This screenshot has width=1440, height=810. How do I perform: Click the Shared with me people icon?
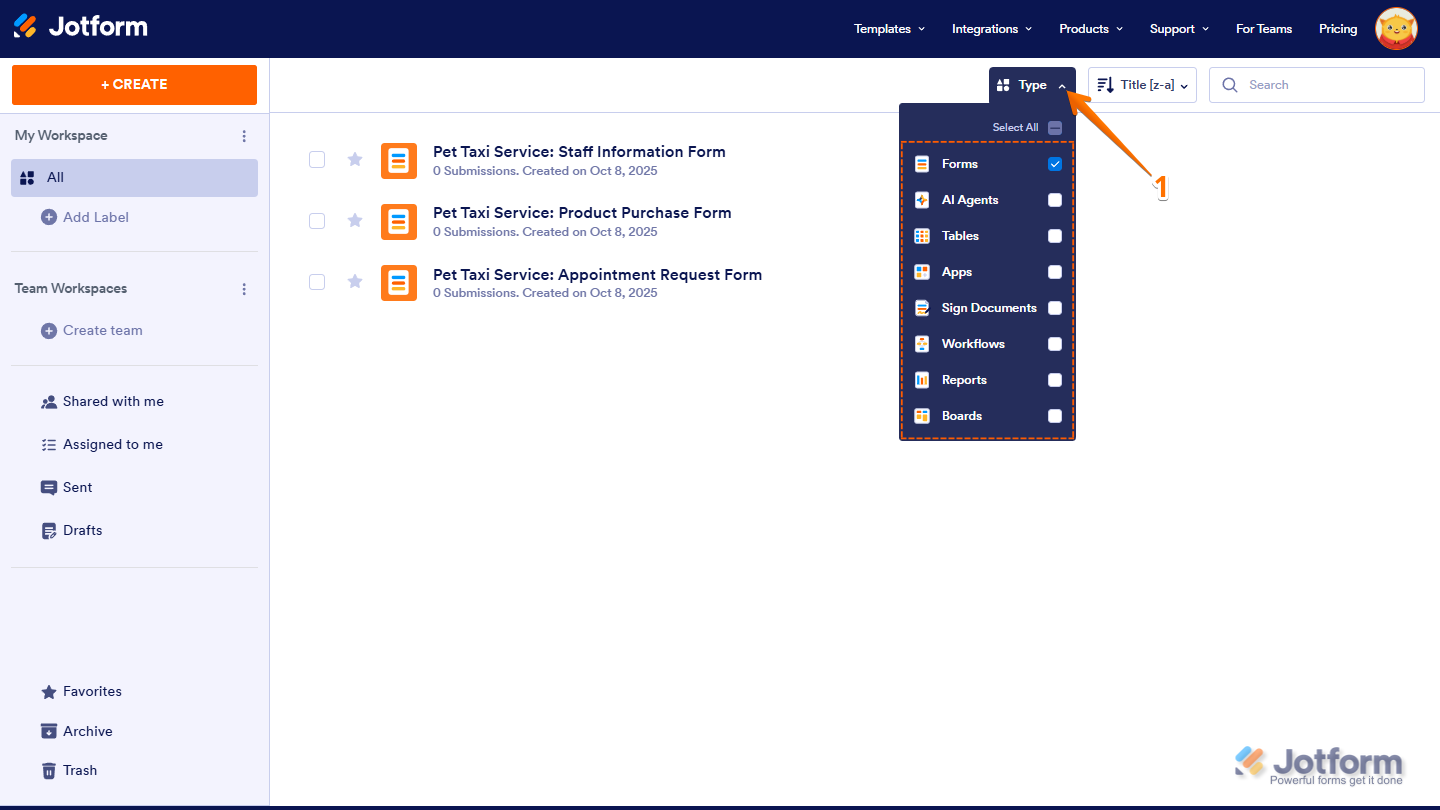tap(49, 402)
